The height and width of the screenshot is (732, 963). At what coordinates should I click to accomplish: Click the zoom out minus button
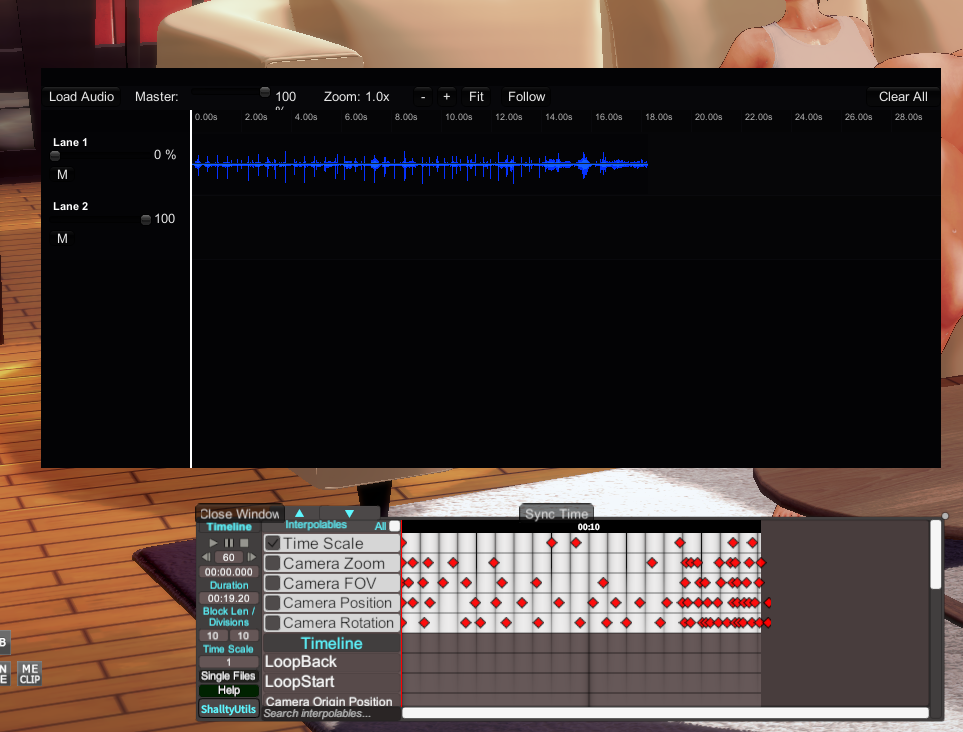[x=423, y=97]
